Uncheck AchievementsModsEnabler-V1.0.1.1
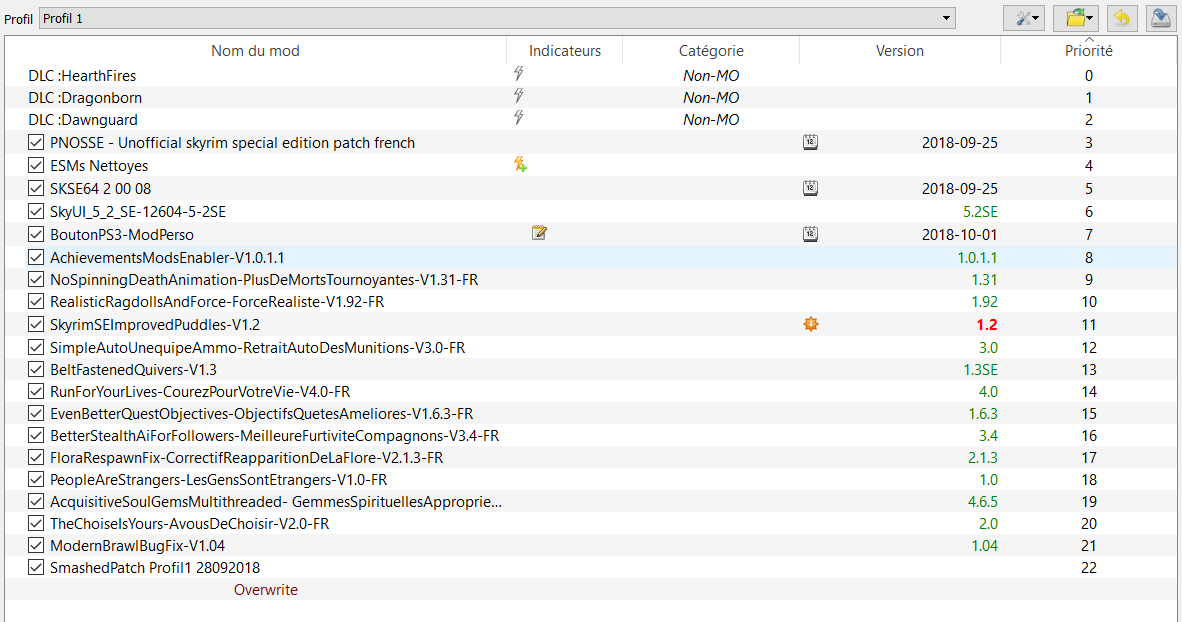This screenshot has width=1182, height=622. (x=35, y=257)
